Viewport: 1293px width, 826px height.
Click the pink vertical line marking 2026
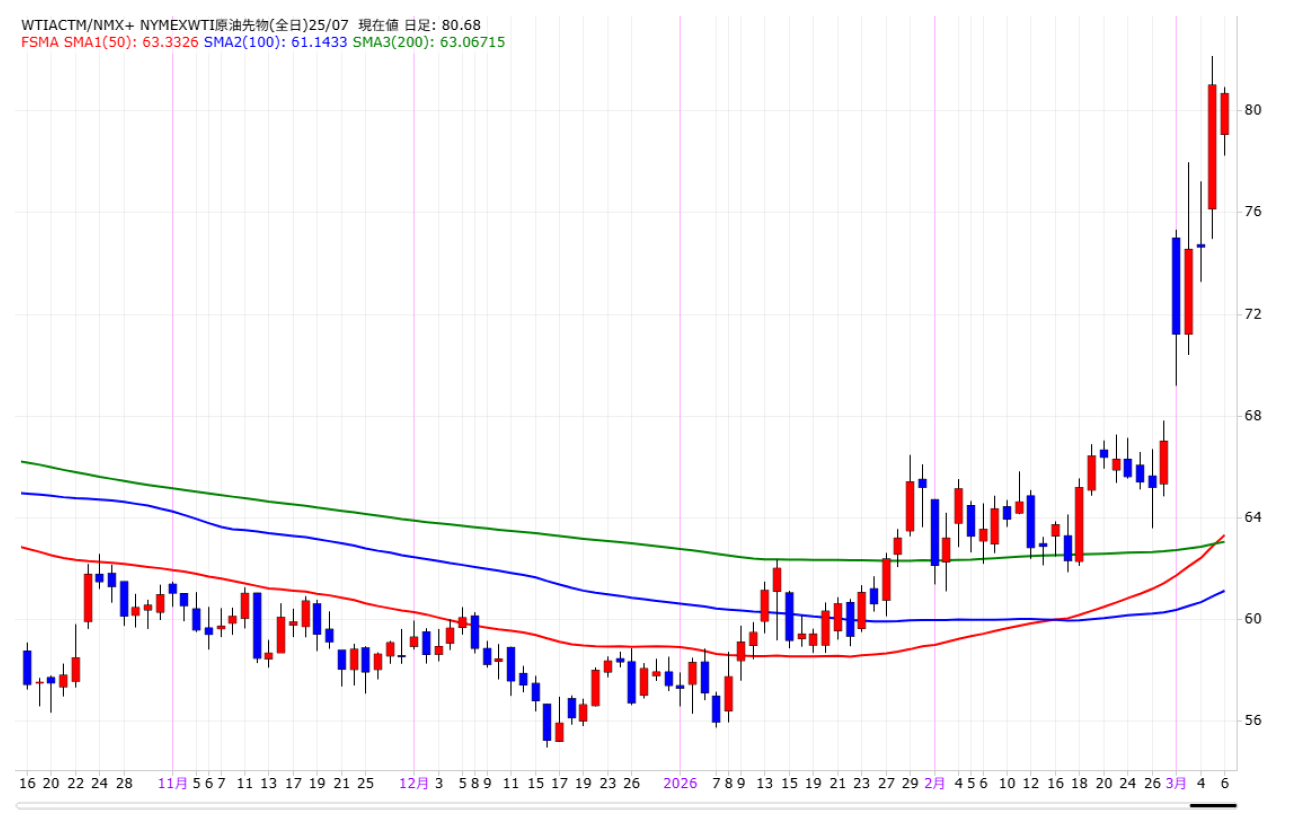click(x=680, y=400)
